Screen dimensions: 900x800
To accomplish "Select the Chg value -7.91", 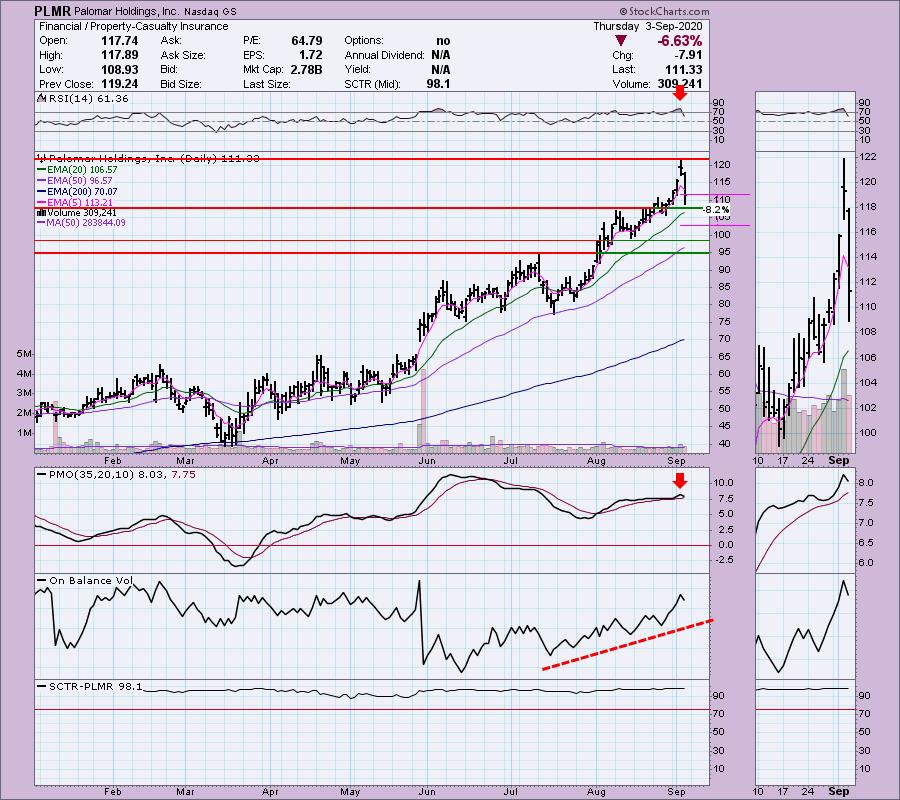I will click(687, 55).
